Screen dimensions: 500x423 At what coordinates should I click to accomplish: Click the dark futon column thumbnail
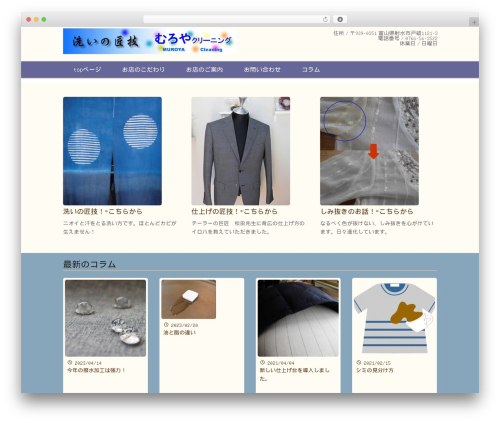[298, 318]
